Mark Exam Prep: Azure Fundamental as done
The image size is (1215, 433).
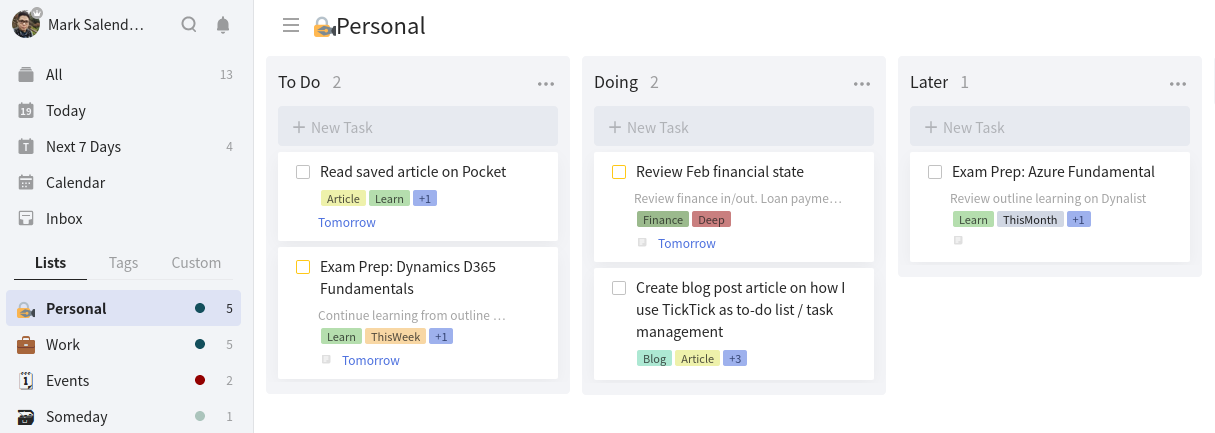[935, 172]
